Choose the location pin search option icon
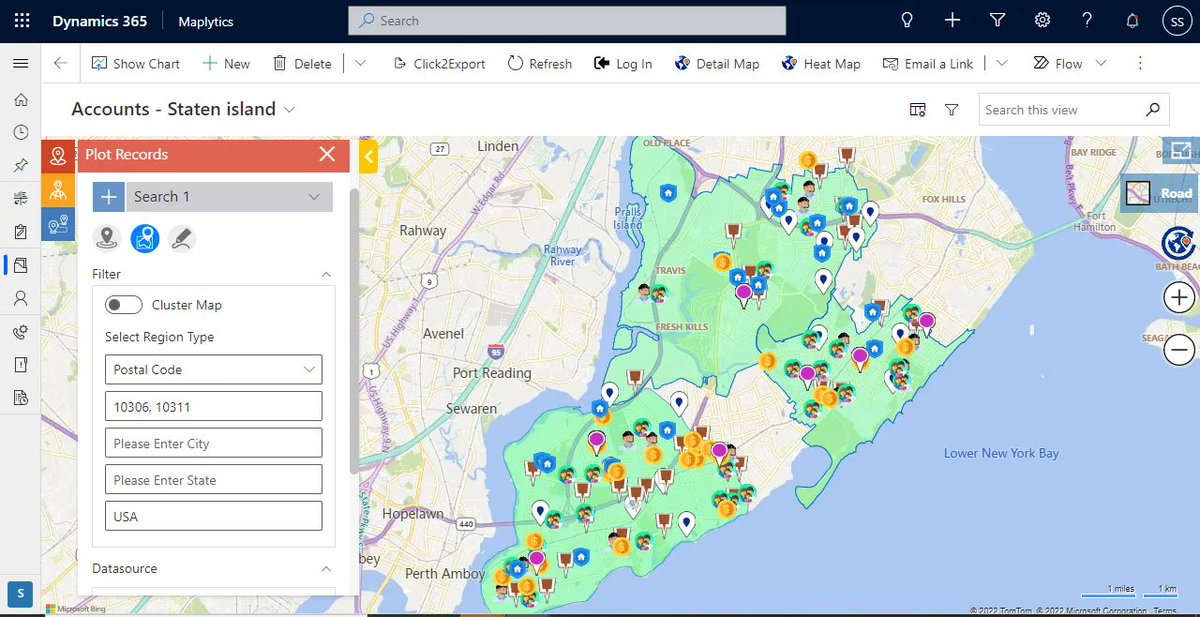Viewport: 1200px width, 617px height. pyautogui.click(x=107, y=238)
